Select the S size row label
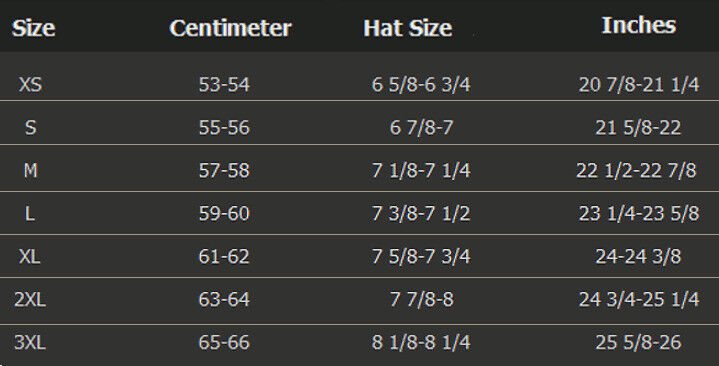 coord(31,128)
